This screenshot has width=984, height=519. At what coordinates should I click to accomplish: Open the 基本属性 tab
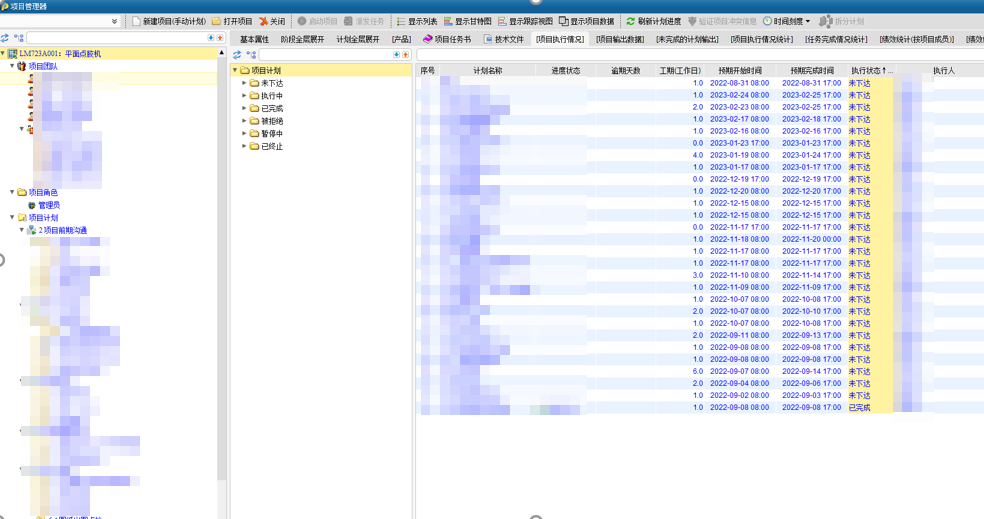pos(254,39)
